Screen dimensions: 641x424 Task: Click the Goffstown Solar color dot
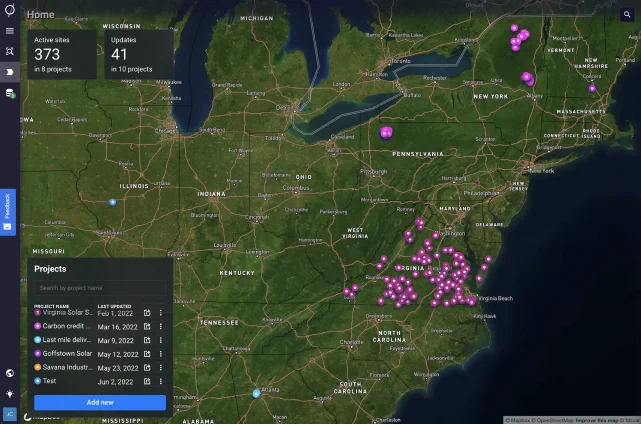click(38, 353)
